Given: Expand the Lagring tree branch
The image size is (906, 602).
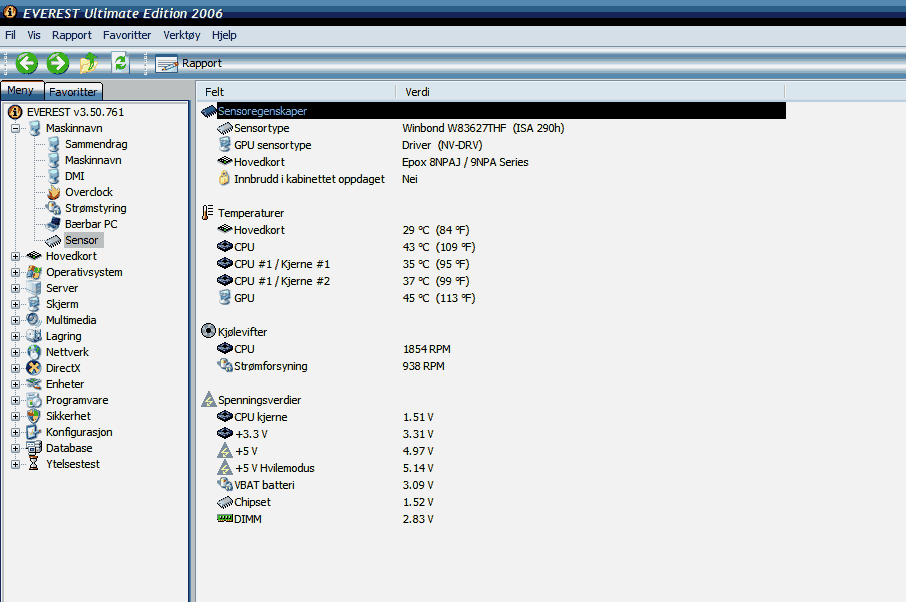Looking at the screenshot, I should point(16,336).
